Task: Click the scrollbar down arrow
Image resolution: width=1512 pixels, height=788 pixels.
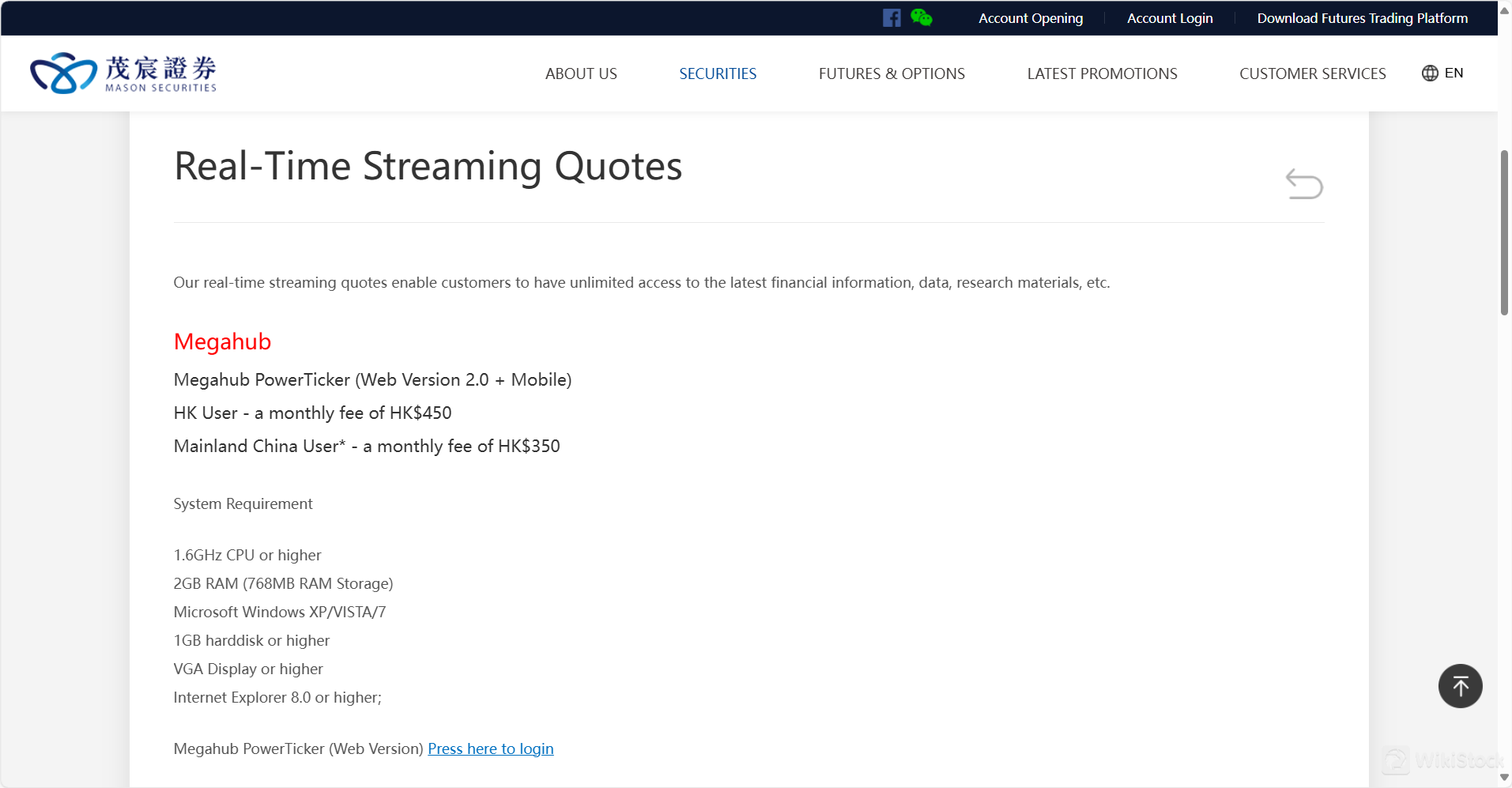Action: [x=1504, y=778]
